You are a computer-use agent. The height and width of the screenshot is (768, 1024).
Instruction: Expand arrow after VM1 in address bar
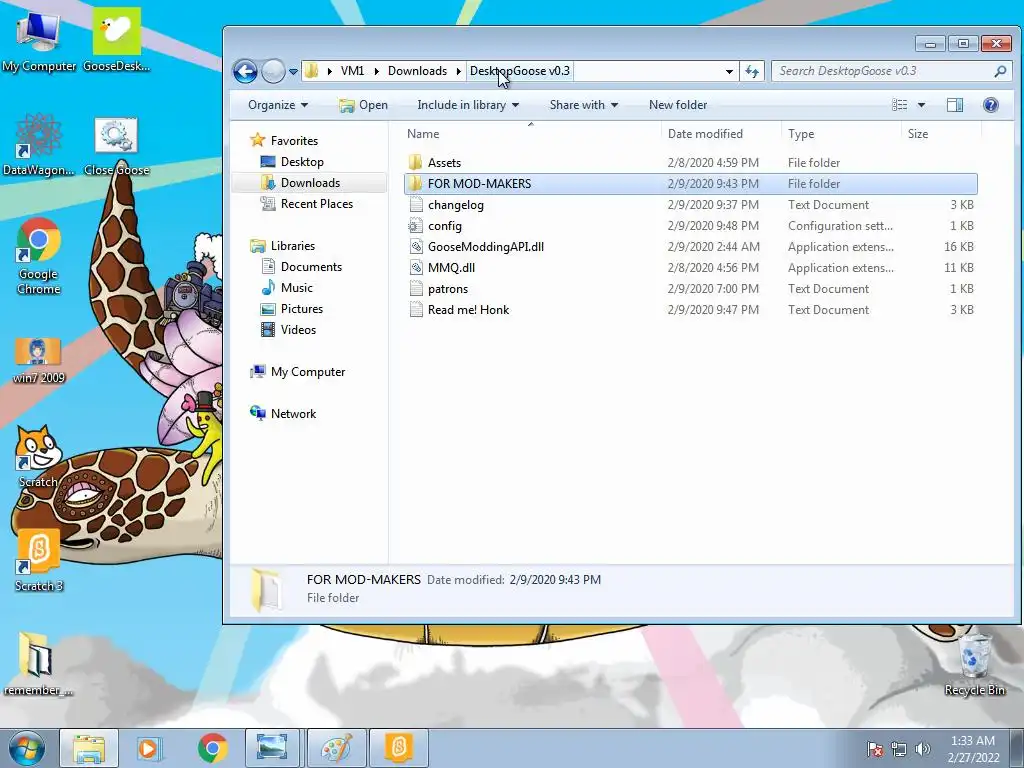tap(376, 71)
